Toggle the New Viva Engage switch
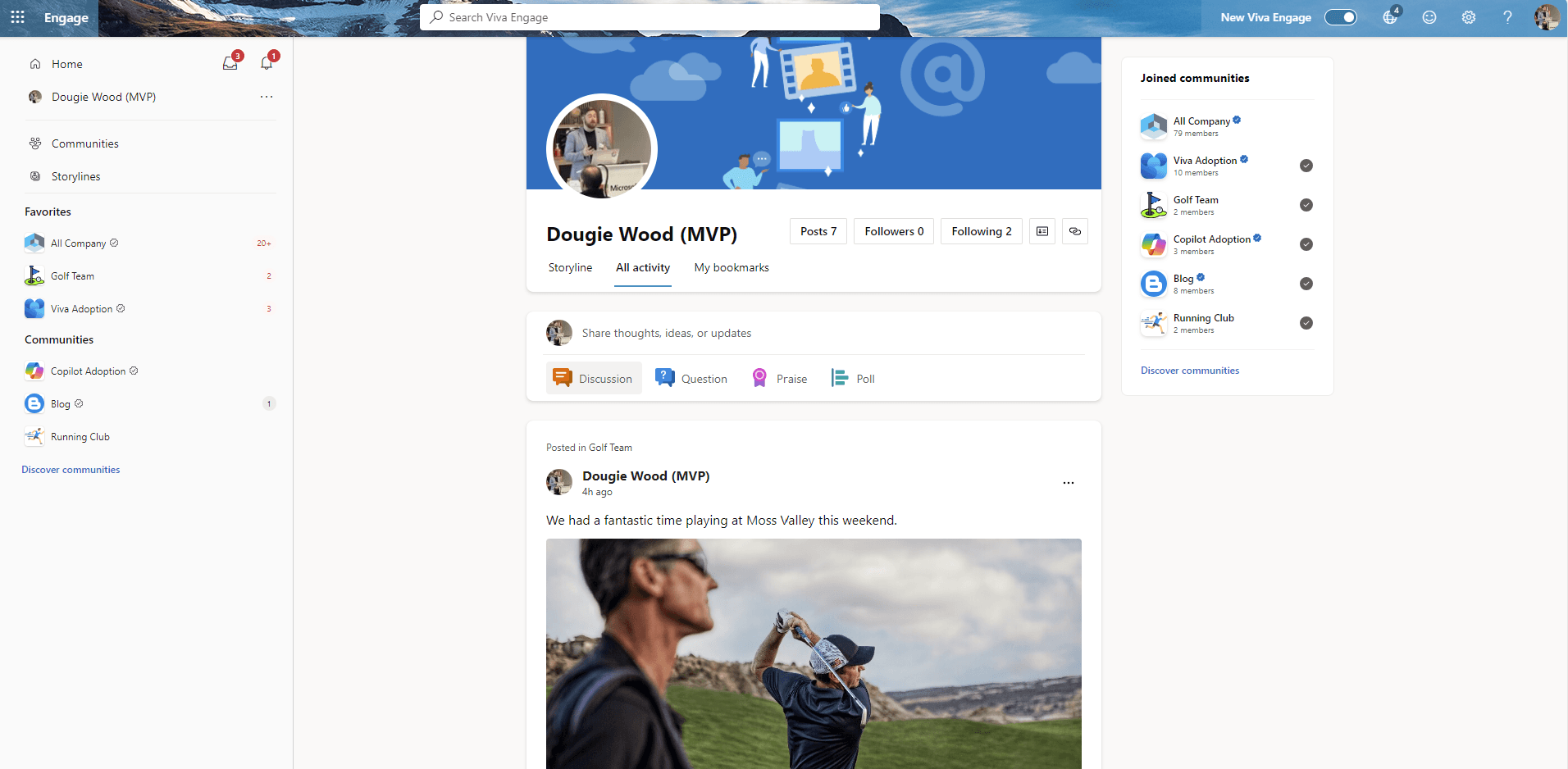1568x769 pixels. [x=1341, y=17]
